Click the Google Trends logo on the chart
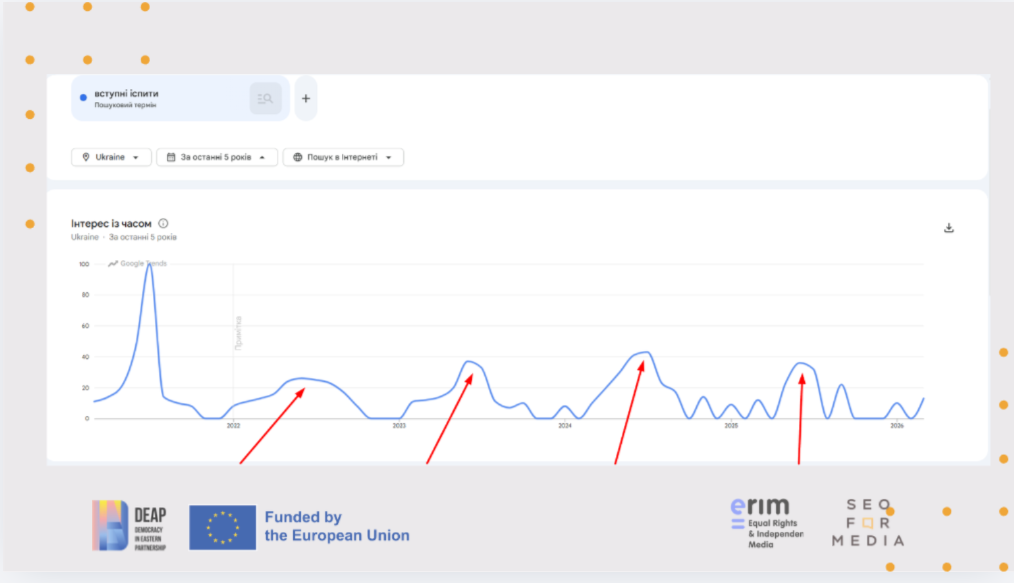 [138, 264]
